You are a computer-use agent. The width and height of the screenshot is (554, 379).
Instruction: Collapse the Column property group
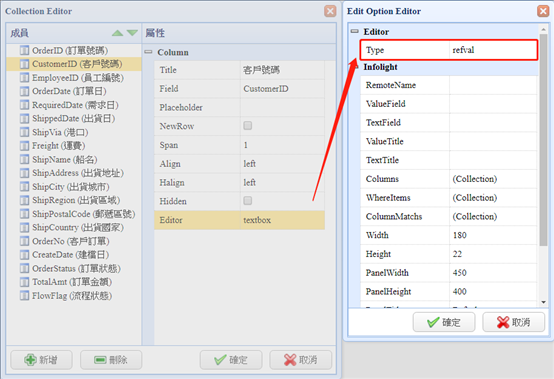(x=148, y=52)
